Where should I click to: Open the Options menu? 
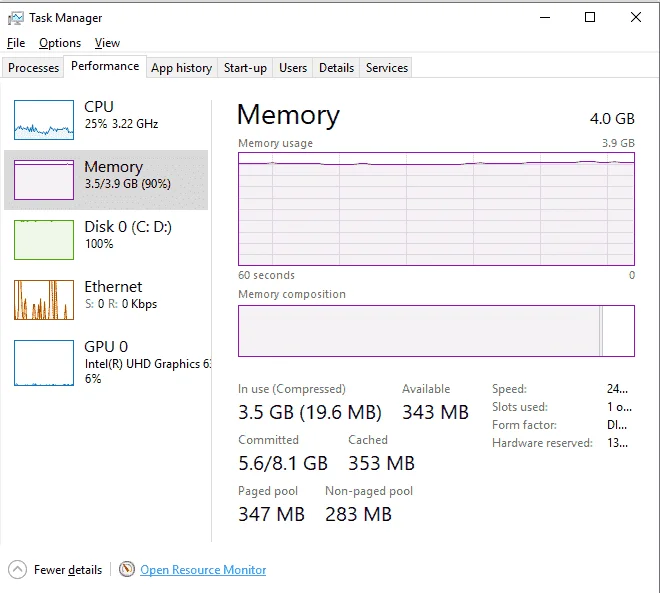[60, 43]
